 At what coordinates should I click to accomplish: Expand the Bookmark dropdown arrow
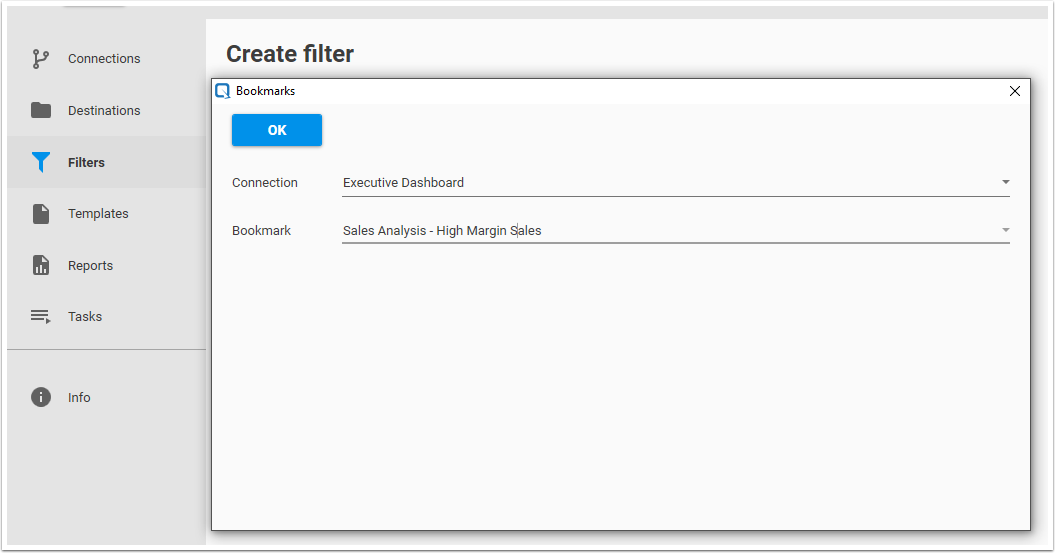tap(1005, 231)
